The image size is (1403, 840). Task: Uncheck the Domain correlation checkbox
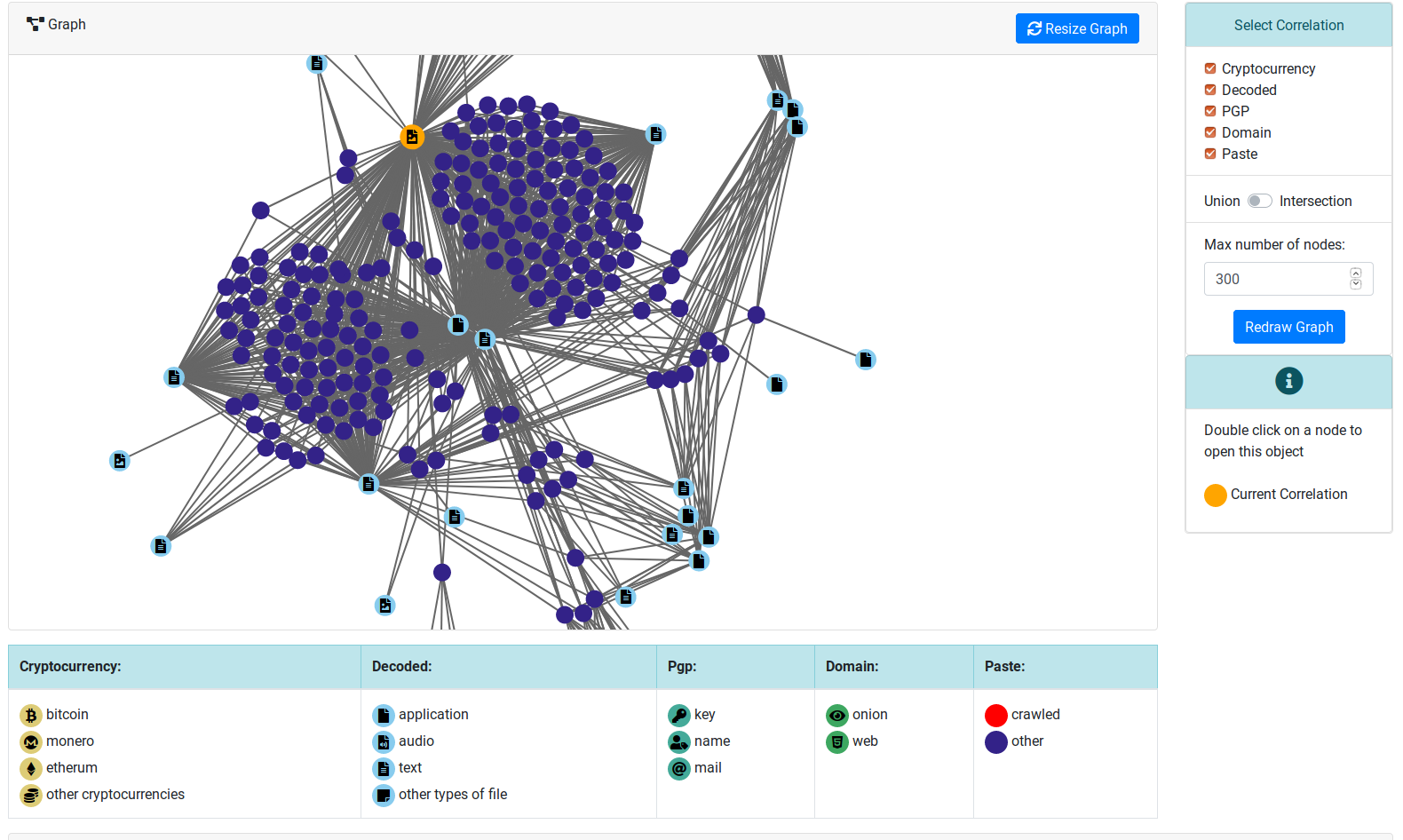(x=1210, y=132)
